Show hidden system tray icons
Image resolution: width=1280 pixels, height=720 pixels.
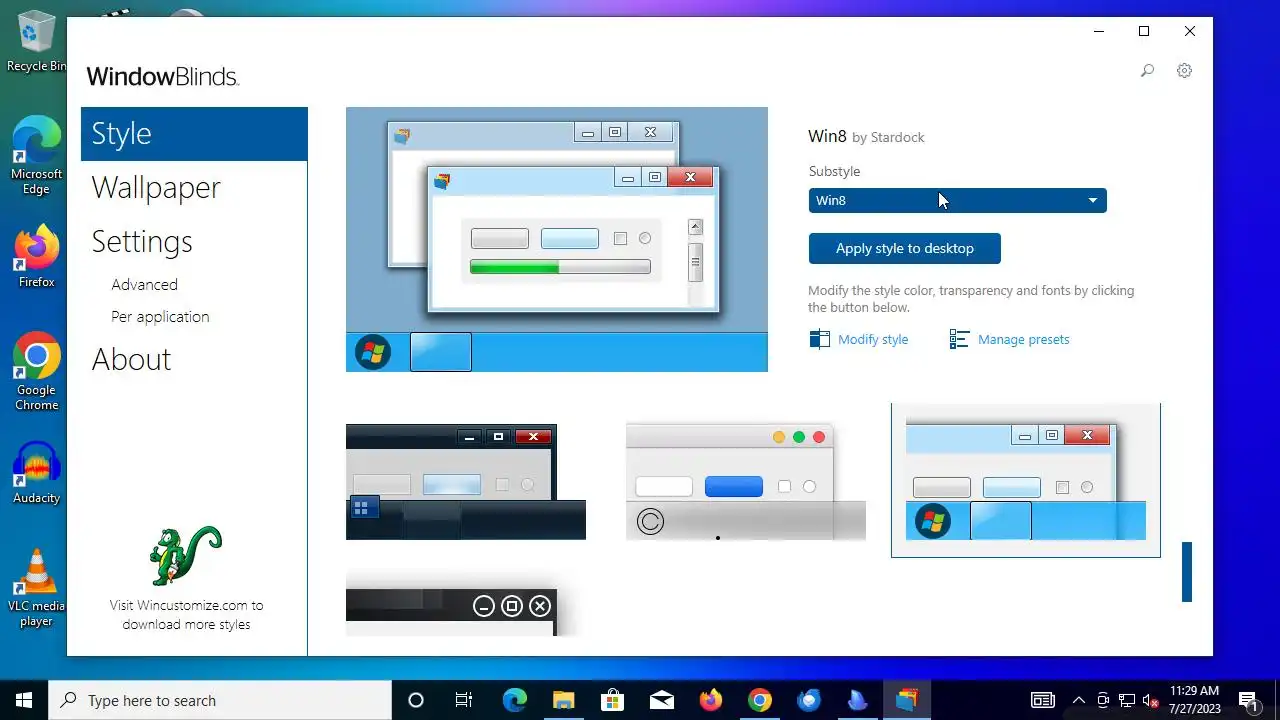[x=1079, y=700]
